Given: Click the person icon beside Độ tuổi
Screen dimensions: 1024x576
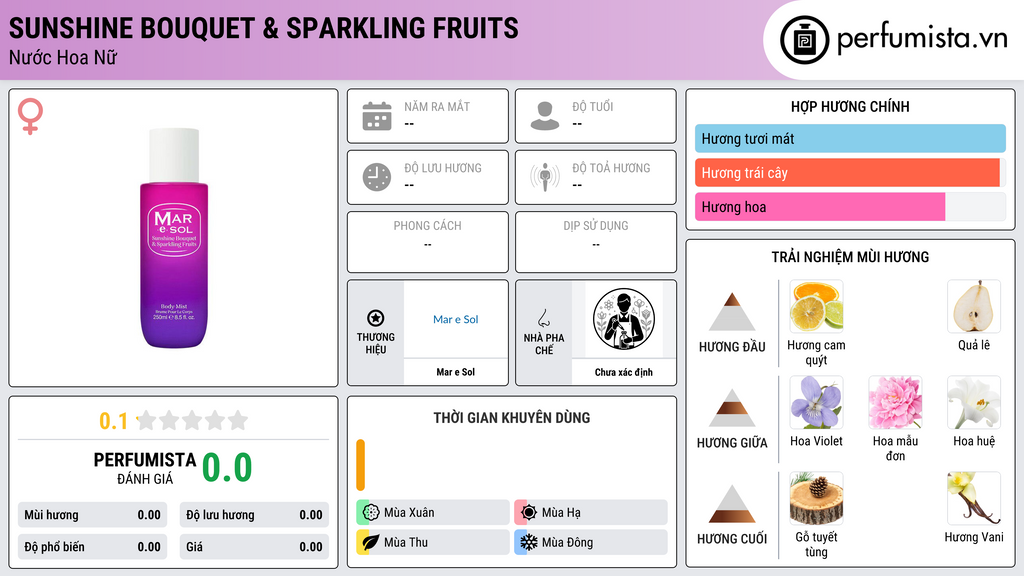Looking at the screenshot, I should 545,116.
